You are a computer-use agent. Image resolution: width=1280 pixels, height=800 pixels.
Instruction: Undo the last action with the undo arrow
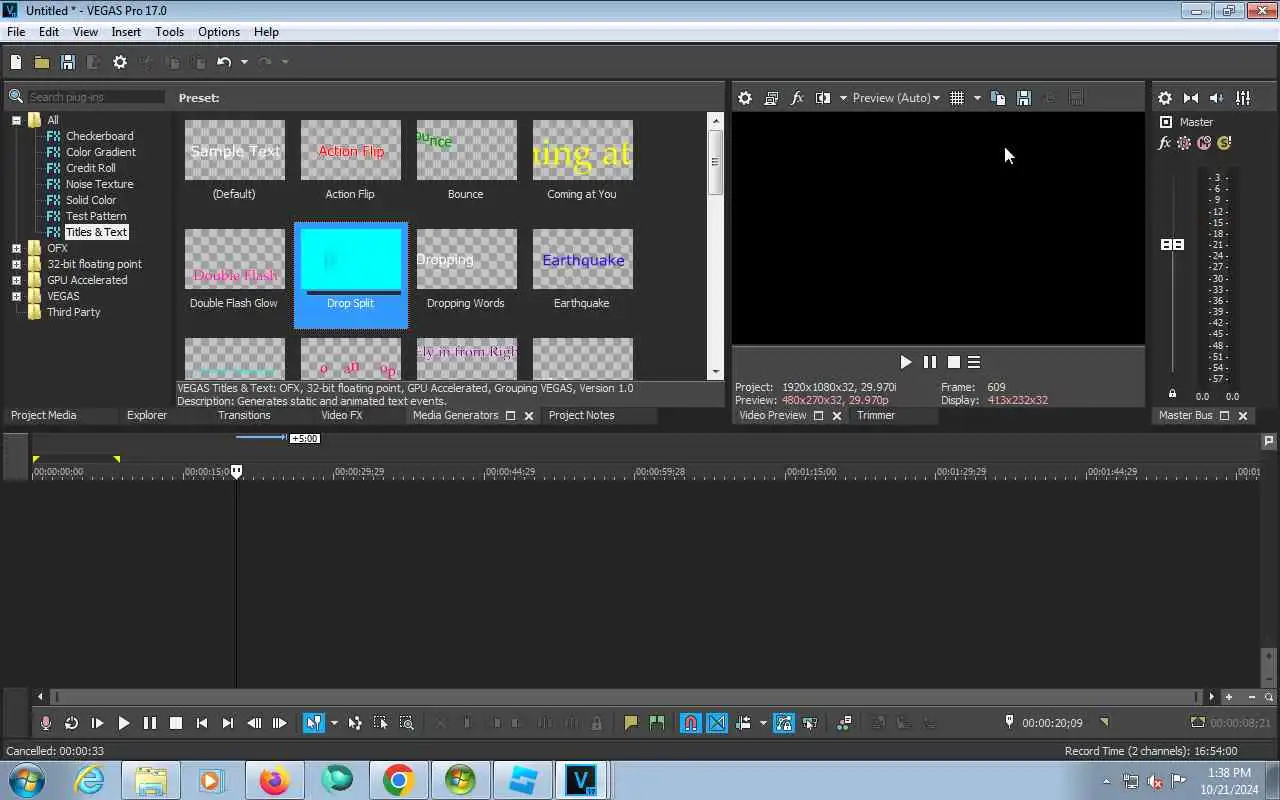pos(224,62)
